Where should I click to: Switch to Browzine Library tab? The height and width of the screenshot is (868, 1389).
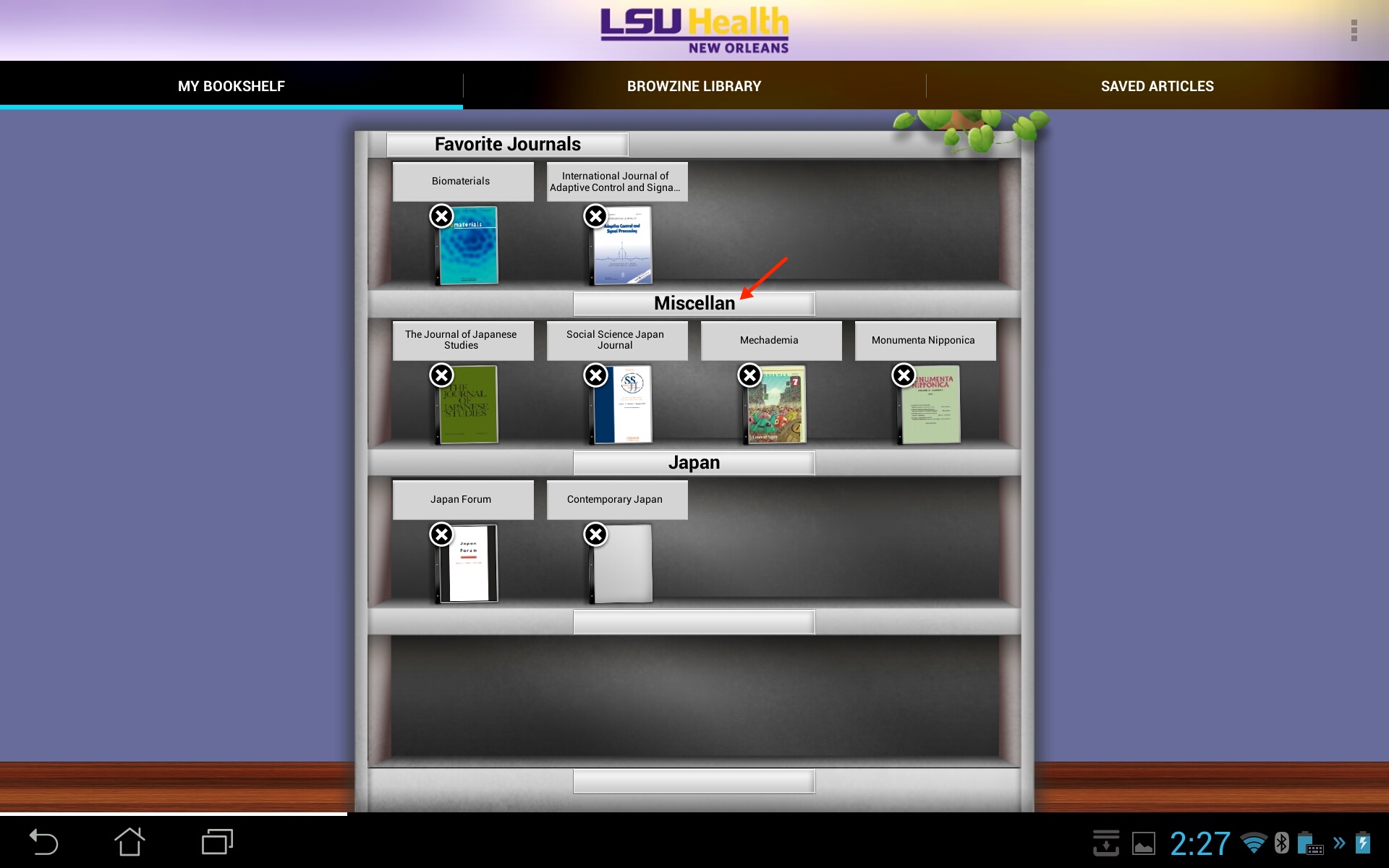tap(694, 86)
